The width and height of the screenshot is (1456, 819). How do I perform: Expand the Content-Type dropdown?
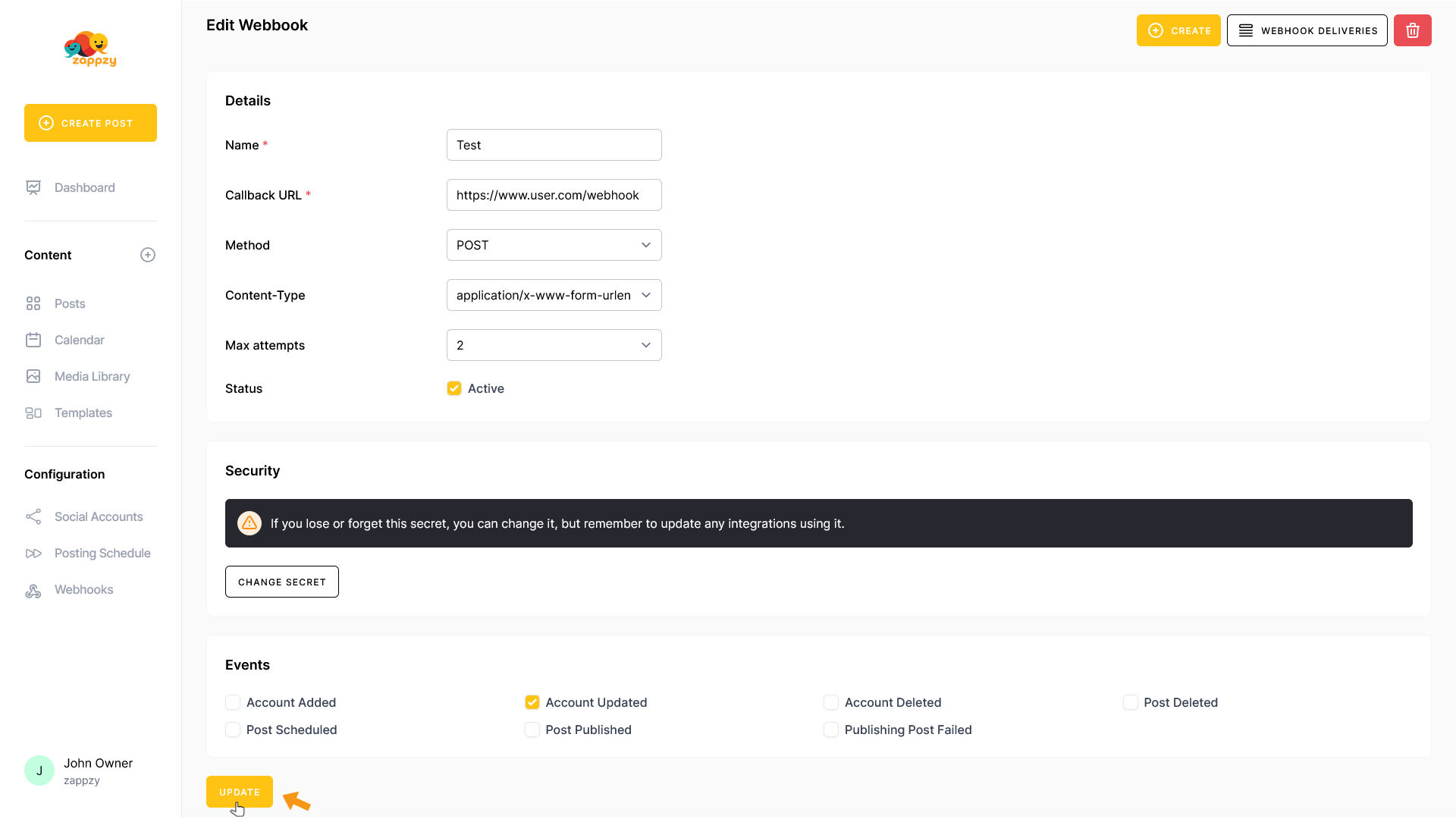pos(554,295)
